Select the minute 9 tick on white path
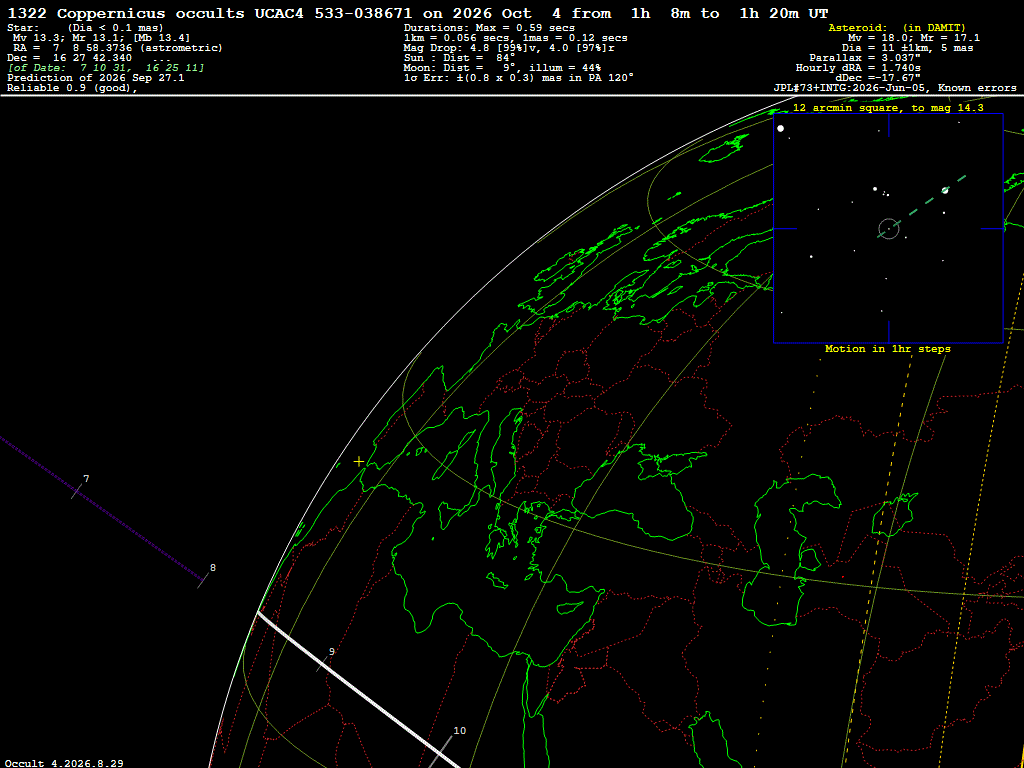 pos(323,664)
